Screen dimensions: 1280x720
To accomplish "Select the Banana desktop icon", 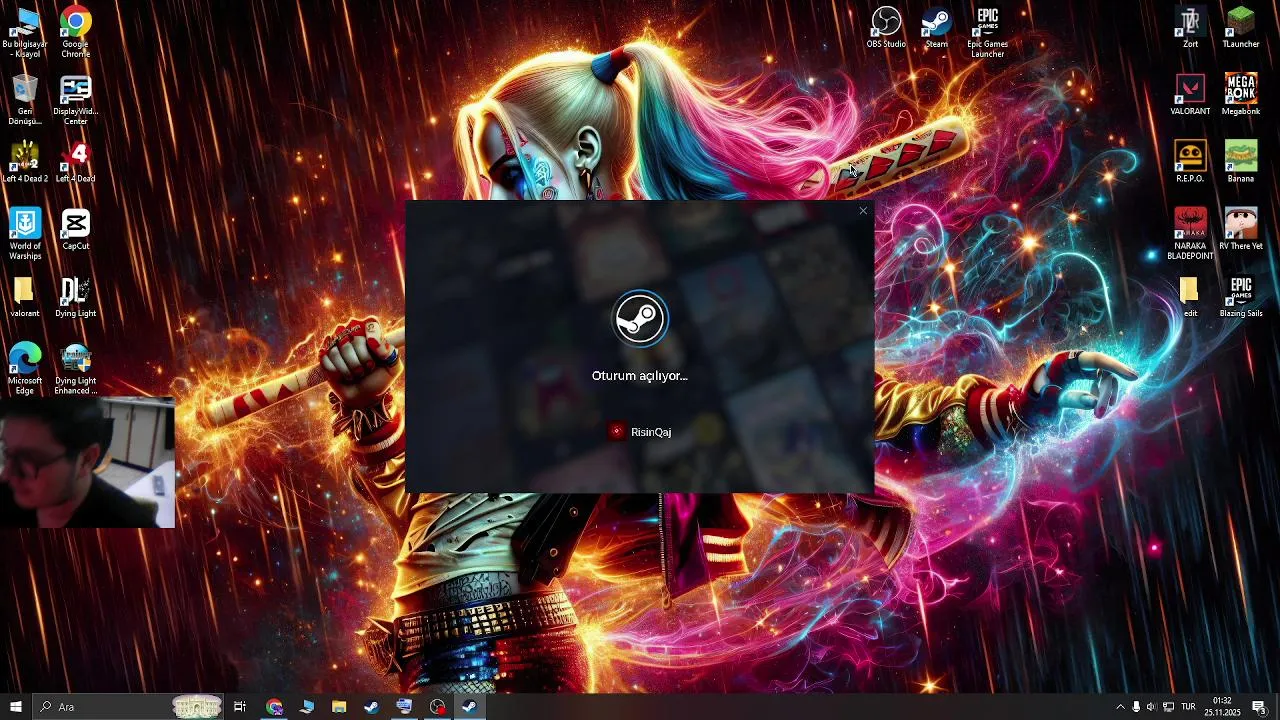I will (x=1241, y=162).
